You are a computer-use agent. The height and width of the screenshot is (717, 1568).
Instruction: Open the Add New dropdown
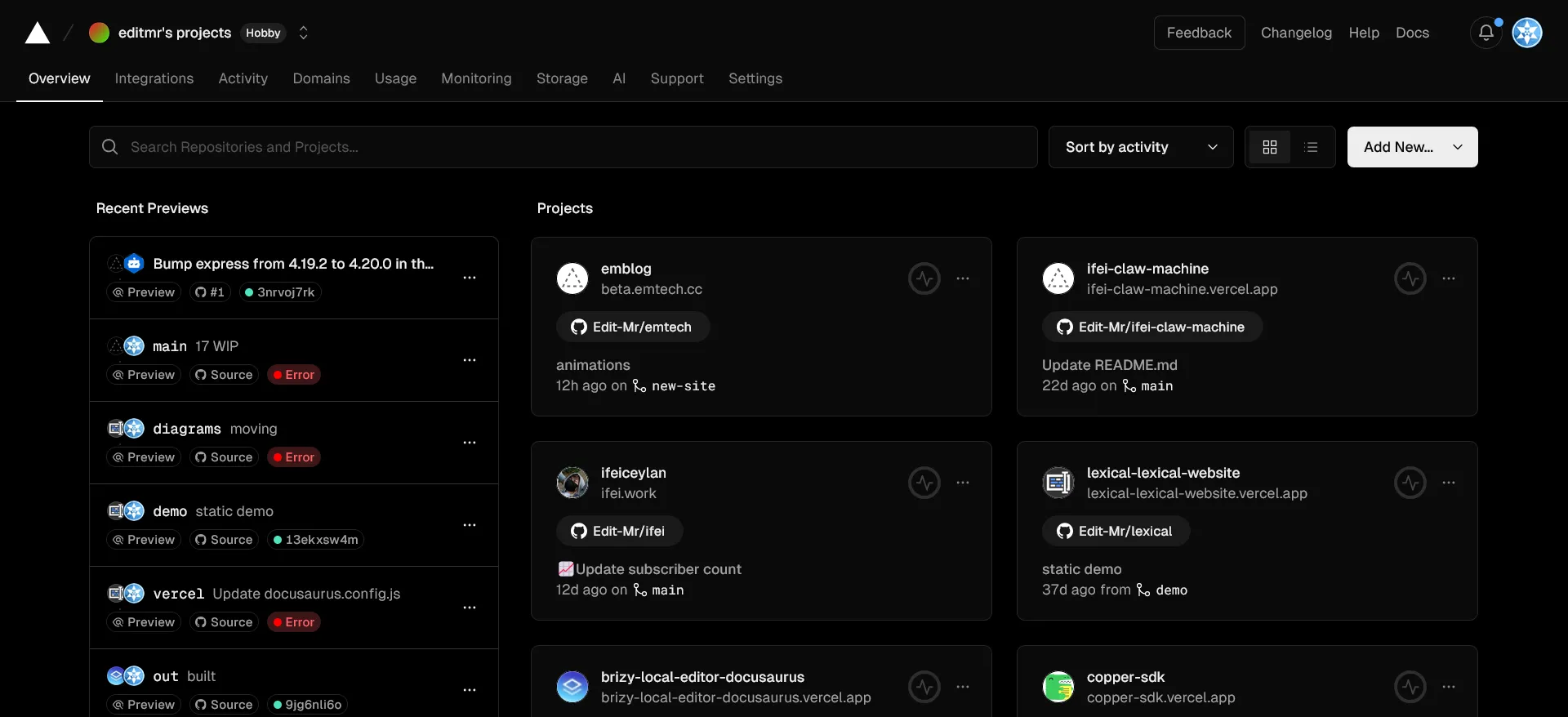1412,147
